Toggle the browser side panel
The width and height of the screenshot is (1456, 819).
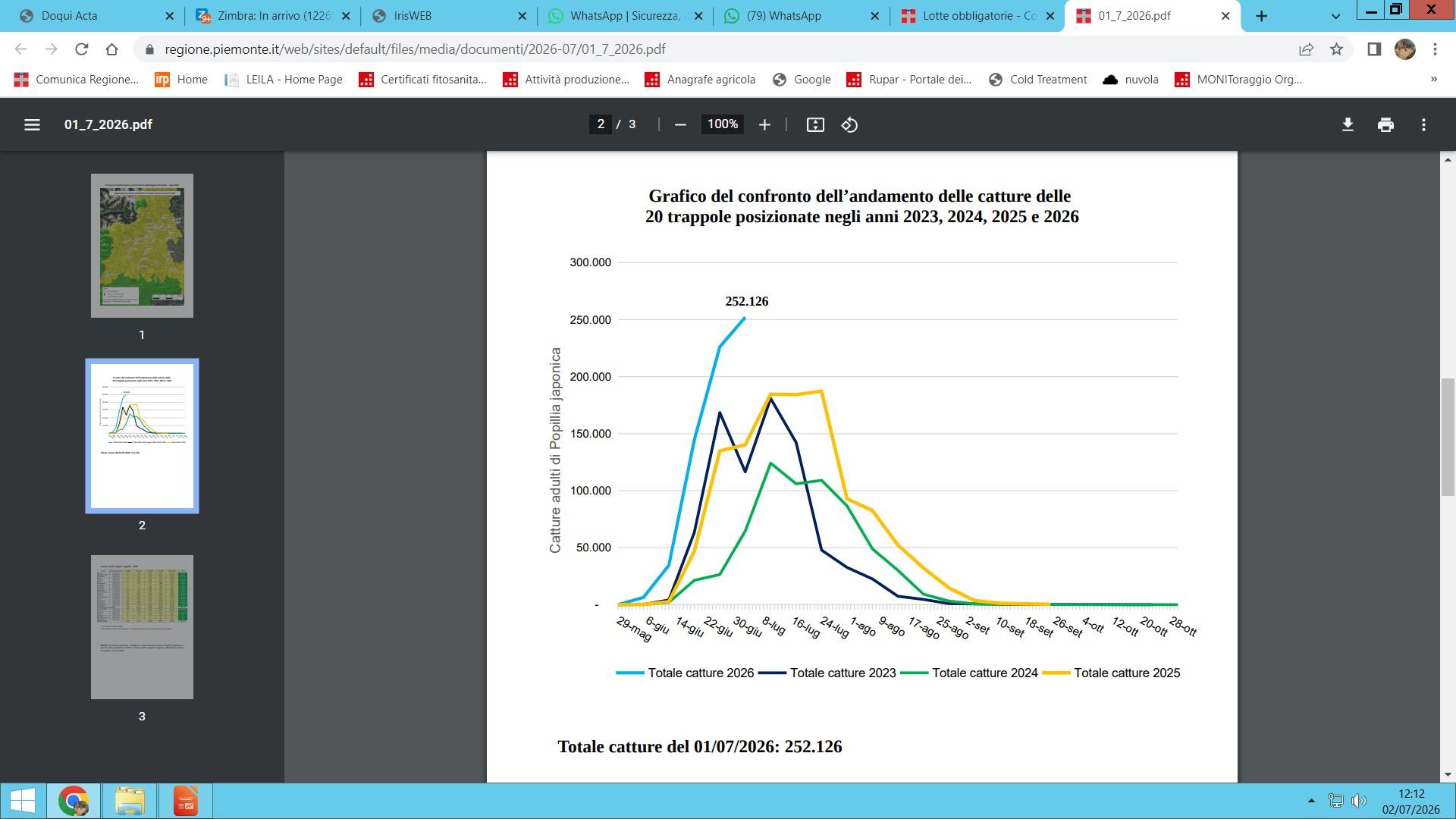[1373, 49]
